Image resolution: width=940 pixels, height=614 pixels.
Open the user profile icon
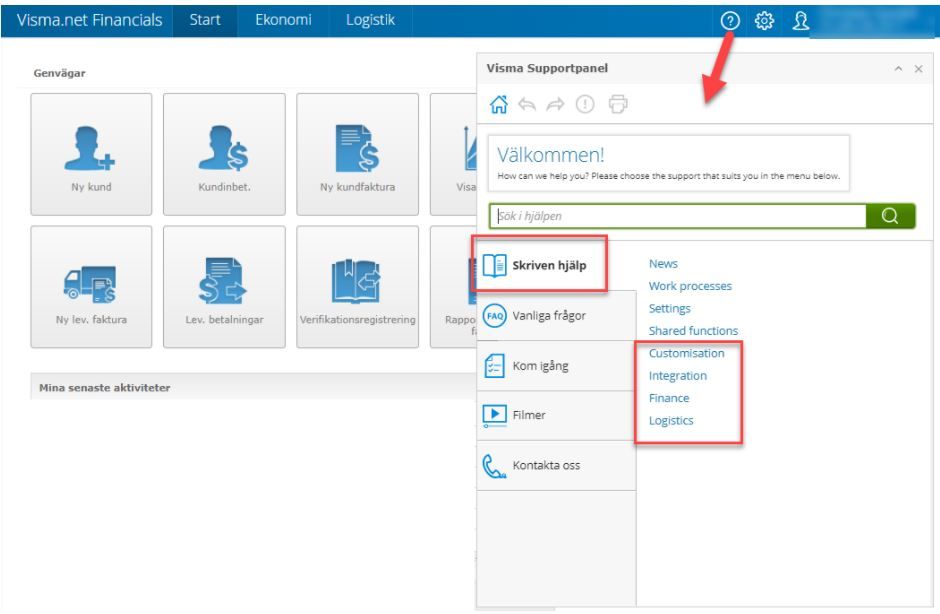(800, 21)
